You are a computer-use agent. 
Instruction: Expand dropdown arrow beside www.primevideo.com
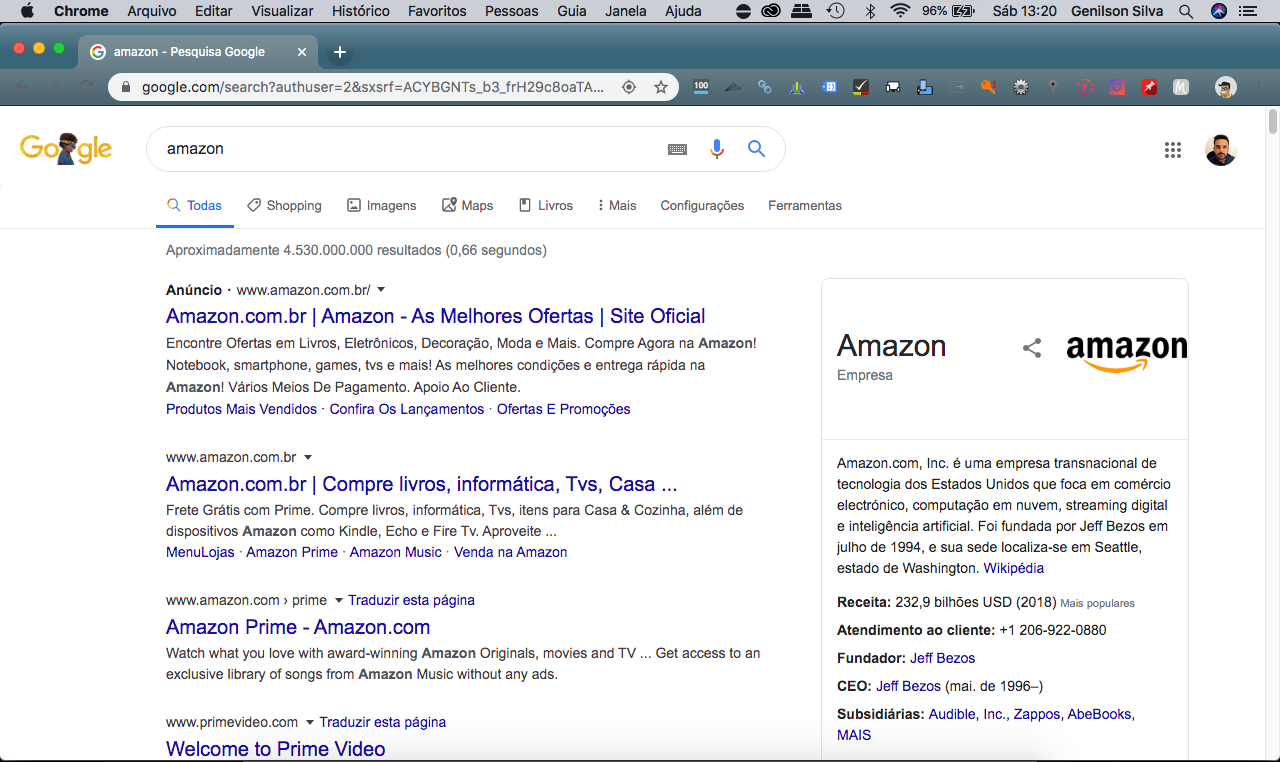310,722
